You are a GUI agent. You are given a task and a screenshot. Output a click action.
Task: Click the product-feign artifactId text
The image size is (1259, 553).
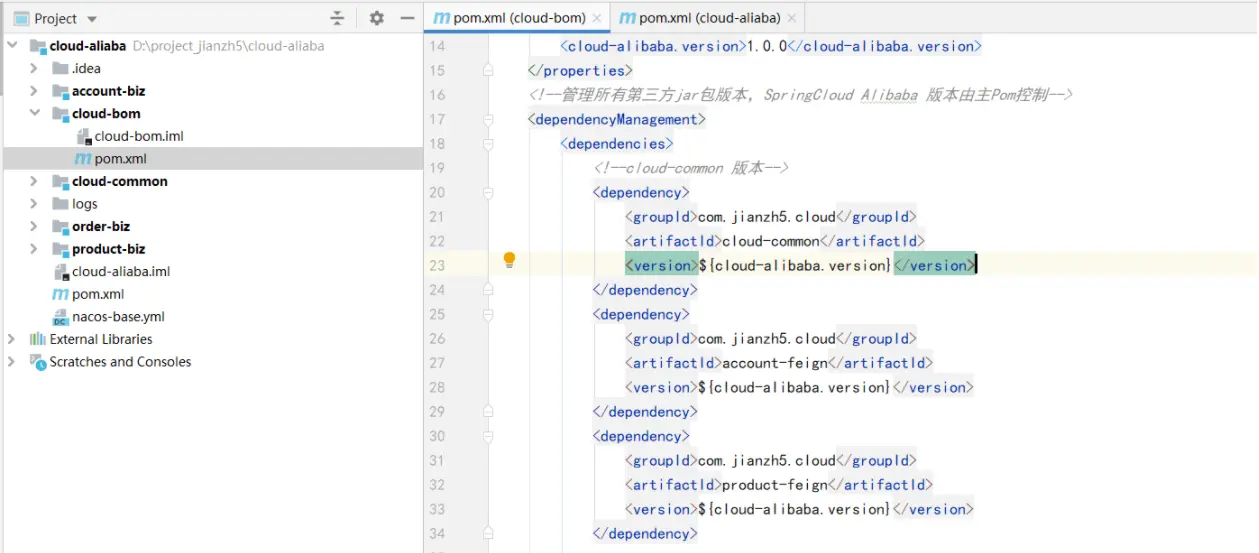point(774,485)
